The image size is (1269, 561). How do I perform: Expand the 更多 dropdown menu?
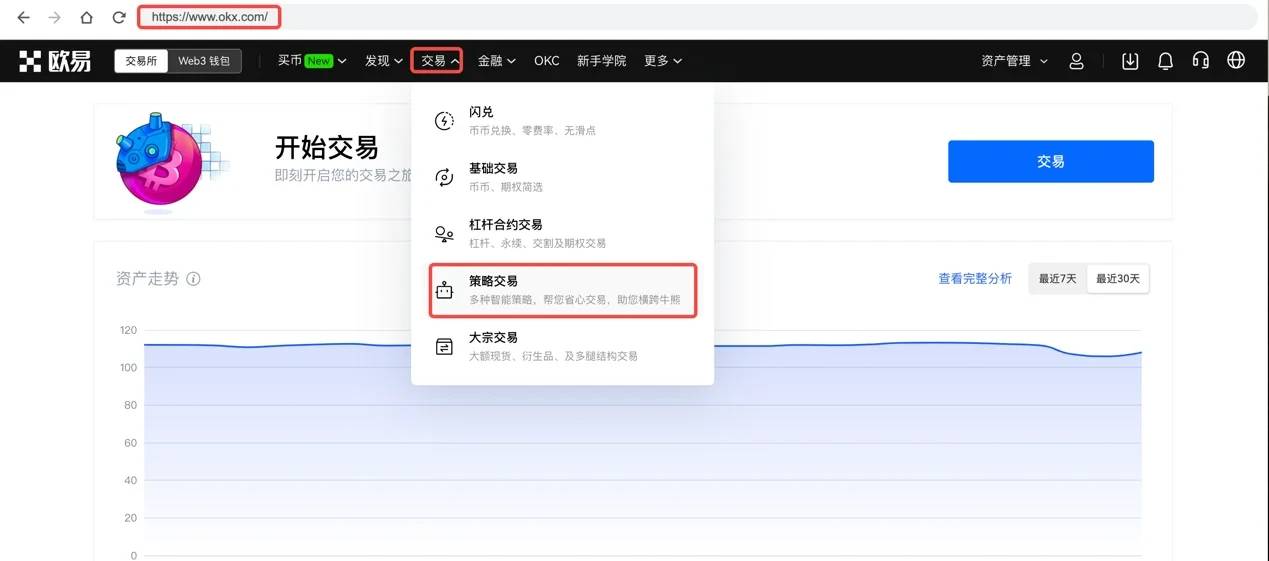click(x=663, y=61)
